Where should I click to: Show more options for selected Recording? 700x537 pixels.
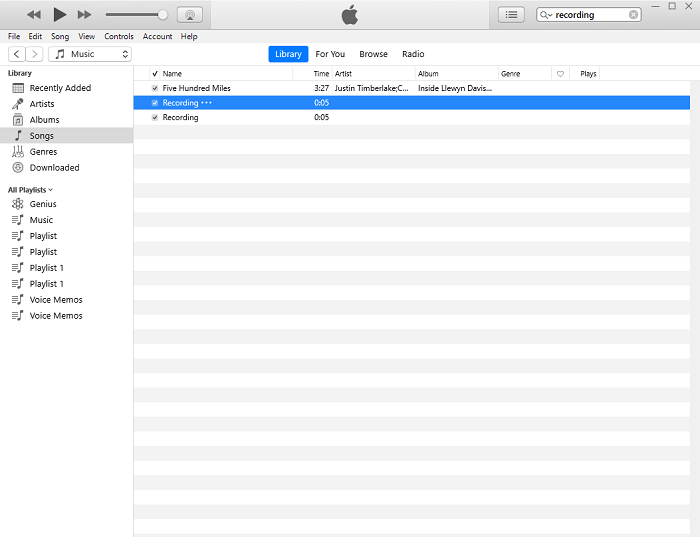[206, 103]
